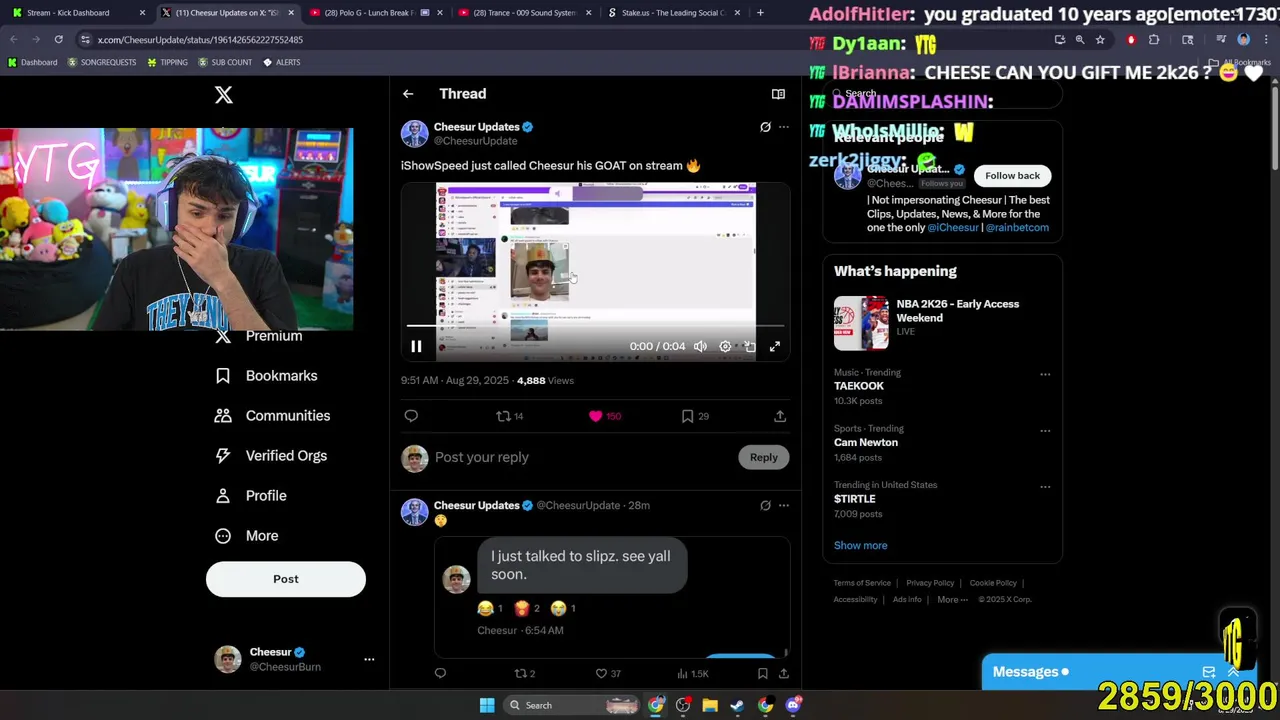The height and width of the screenshot is (720, 1280).
Task: Click the browser address bar
Action: pyautogui.click(x=560, y=40)
